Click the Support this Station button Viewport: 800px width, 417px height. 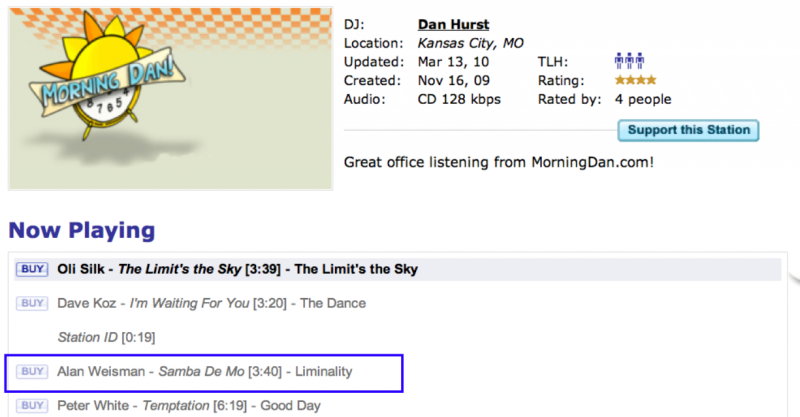pos(689,130)
